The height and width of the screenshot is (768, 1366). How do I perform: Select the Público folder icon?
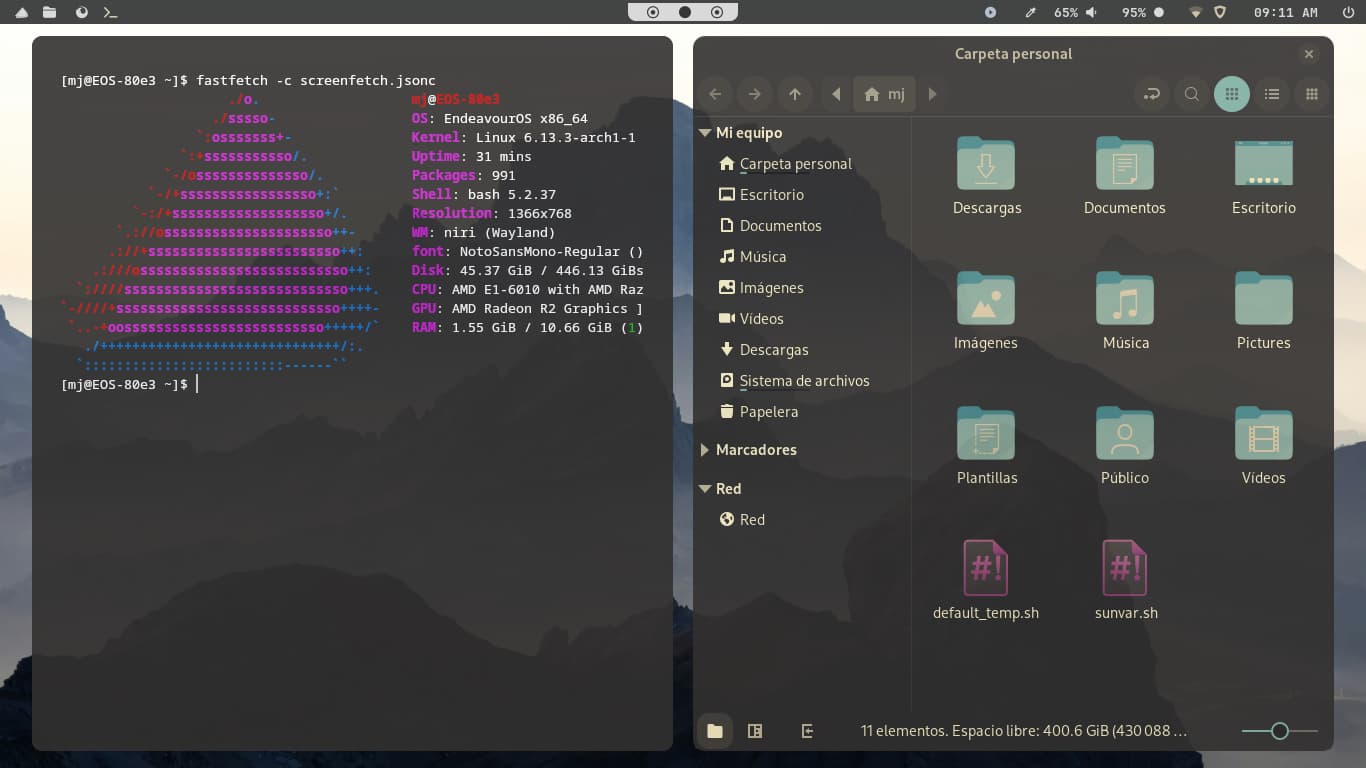click(x=1125, y=433)
